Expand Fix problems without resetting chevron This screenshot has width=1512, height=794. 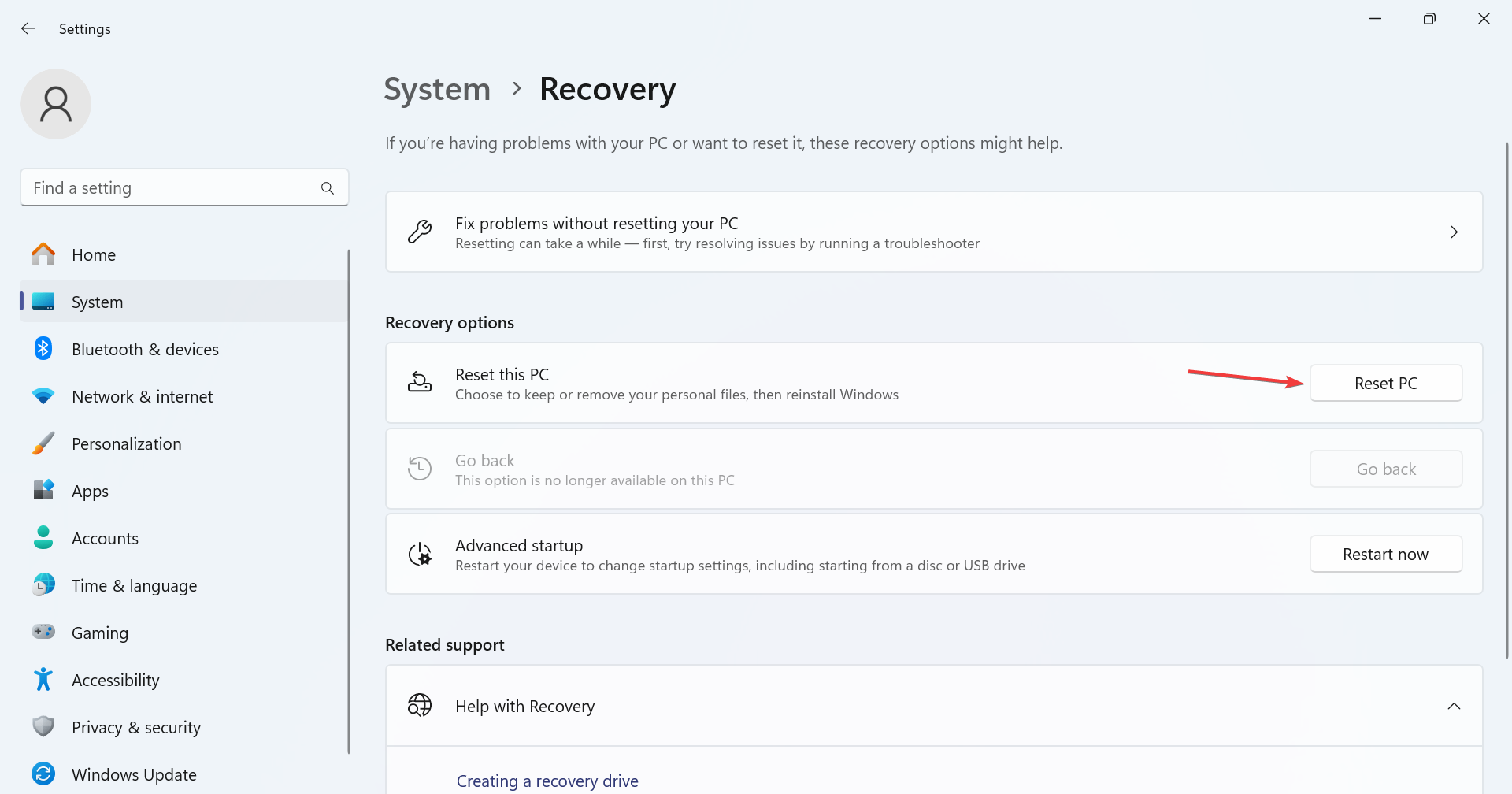point(1454,232)
